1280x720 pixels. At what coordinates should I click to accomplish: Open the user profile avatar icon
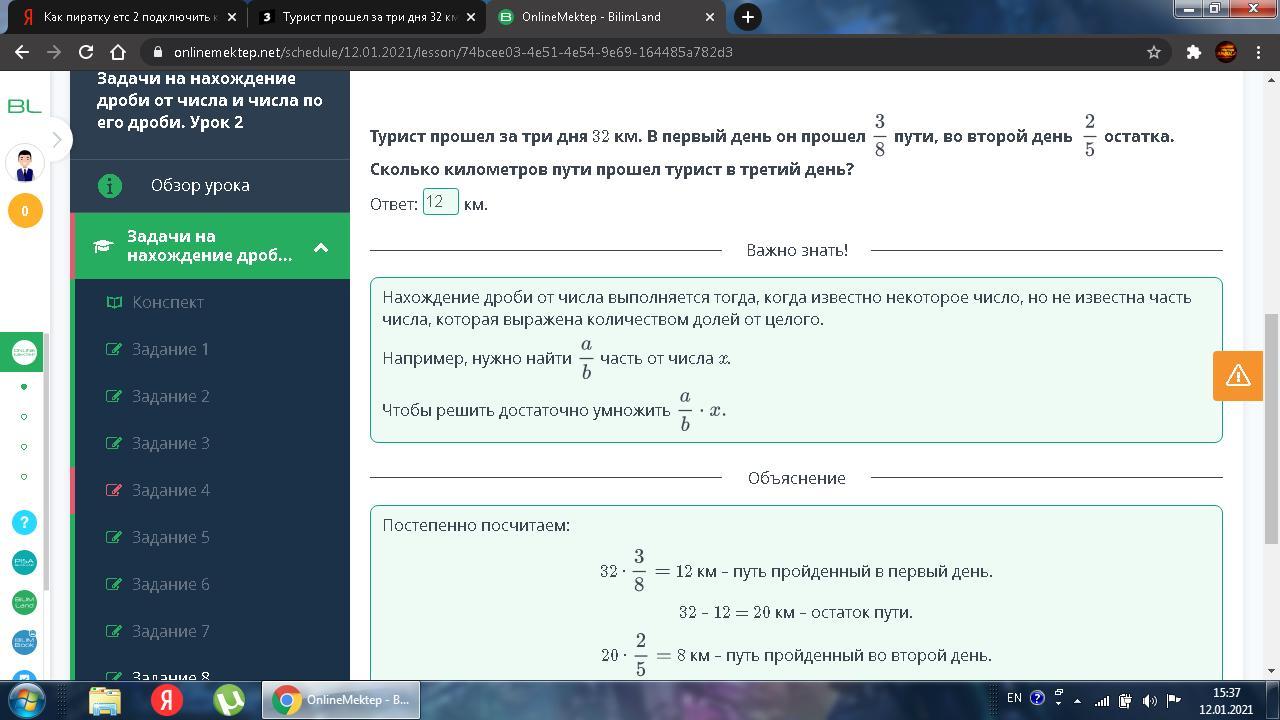tap(25, 163)
